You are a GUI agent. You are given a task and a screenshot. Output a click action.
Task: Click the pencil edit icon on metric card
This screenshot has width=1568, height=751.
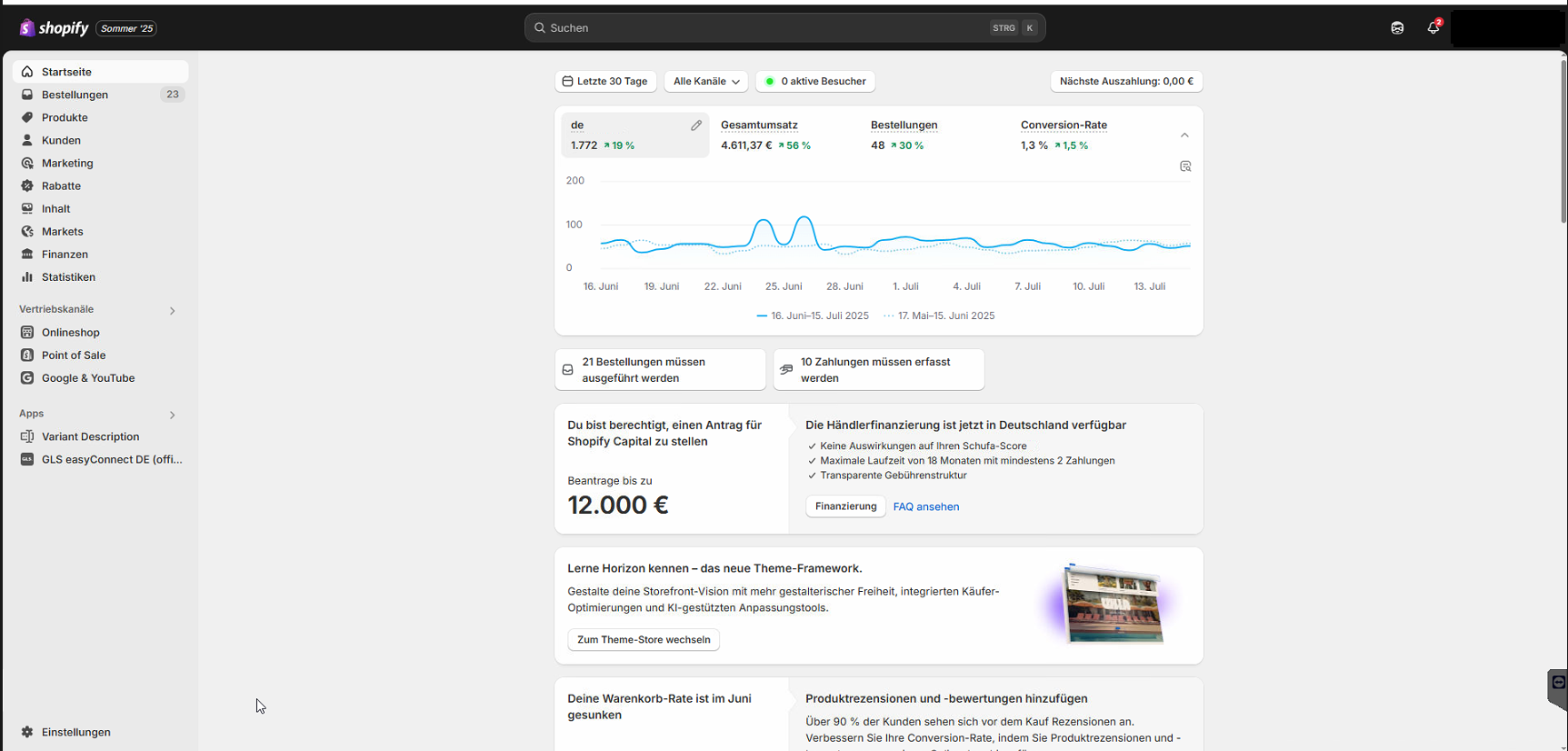pos(696,125)
